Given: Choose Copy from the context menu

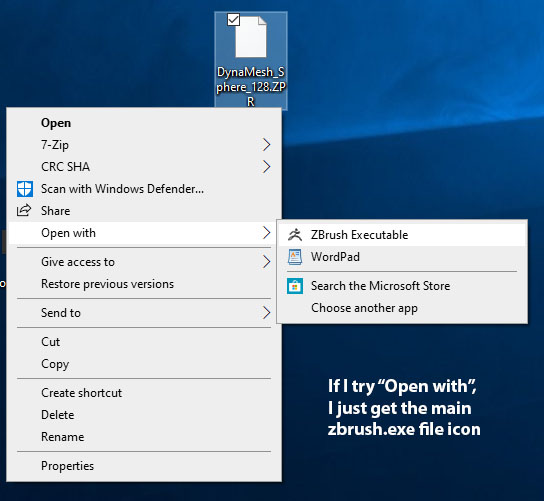Looking at the screenshot, I should tap(144, 364).
